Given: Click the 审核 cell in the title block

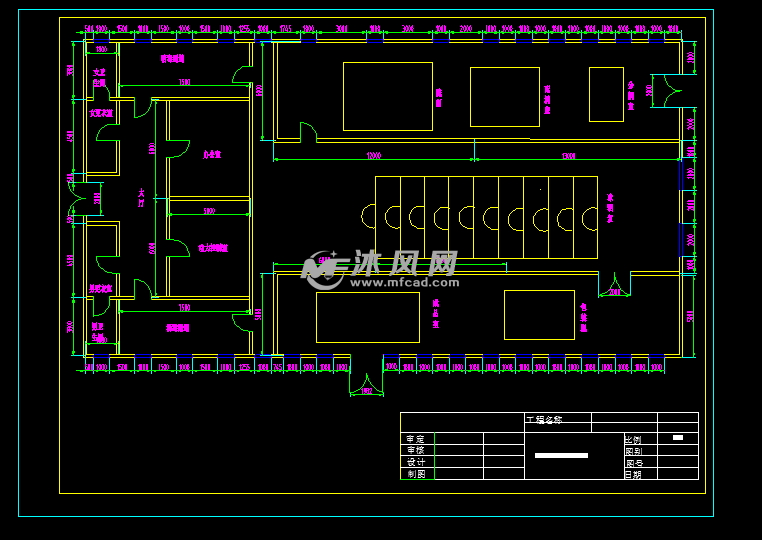Looking at the screenshot, I should coord(417,450).
